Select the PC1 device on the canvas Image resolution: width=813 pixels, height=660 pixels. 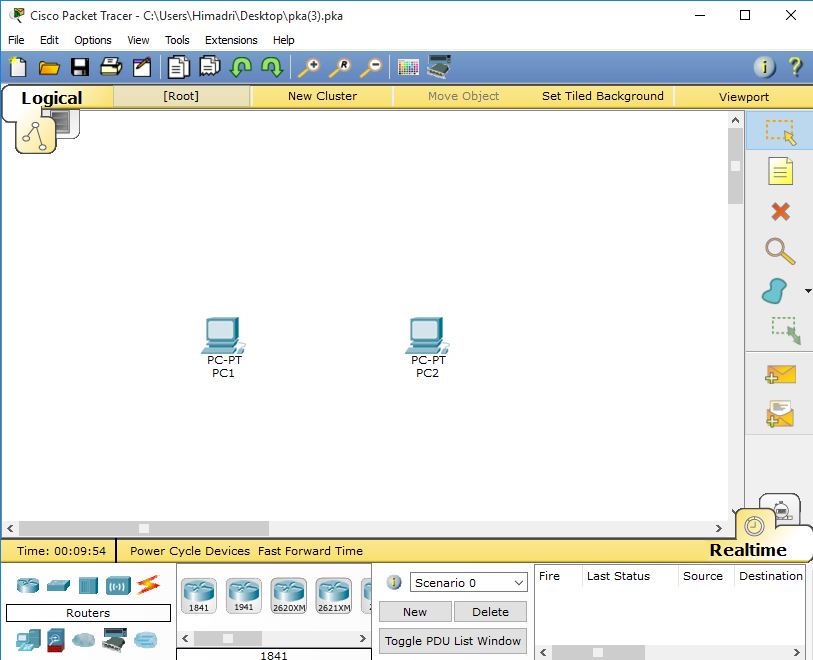(222, 335)
